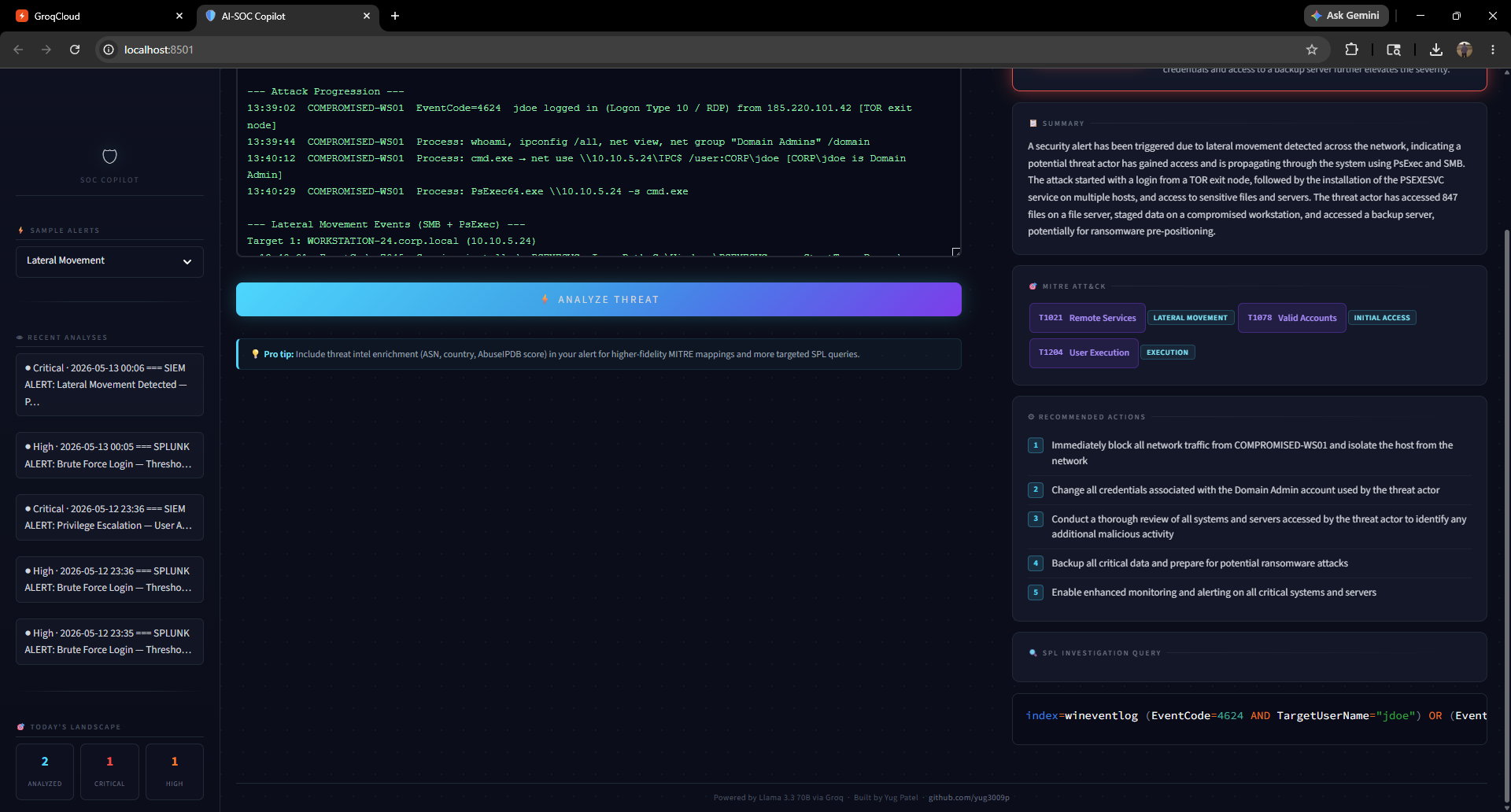The height and width of the screenshot is (812, 1511).
Task: Click the High count card
Action: point(175,772)
